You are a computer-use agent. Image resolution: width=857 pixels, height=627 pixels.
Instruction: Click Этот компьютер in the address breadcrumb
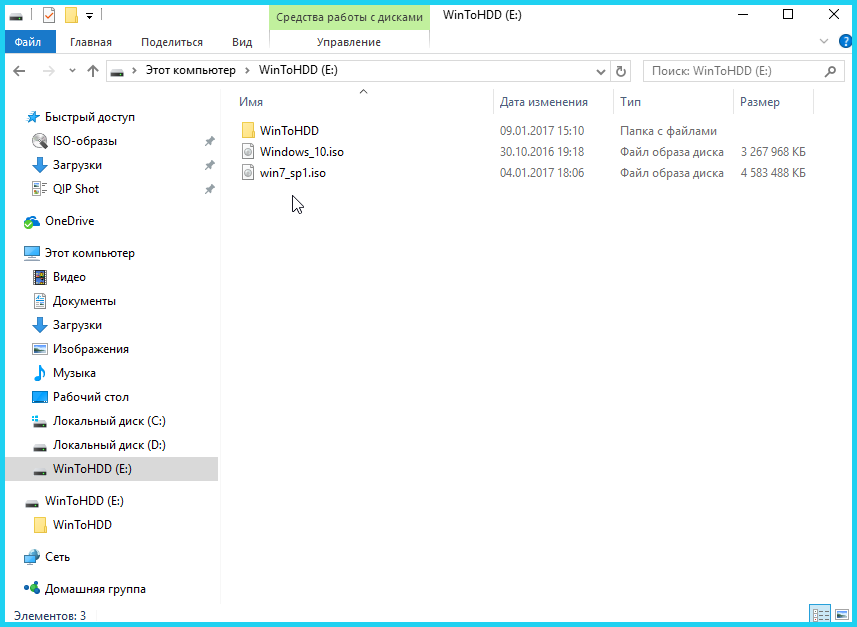pyautogui.click(x=190, y=71)
